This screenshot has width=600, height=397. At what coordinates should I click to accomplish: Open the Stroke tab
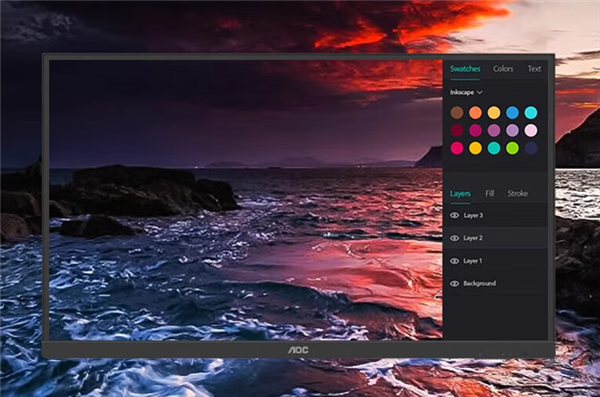point(517,194)
